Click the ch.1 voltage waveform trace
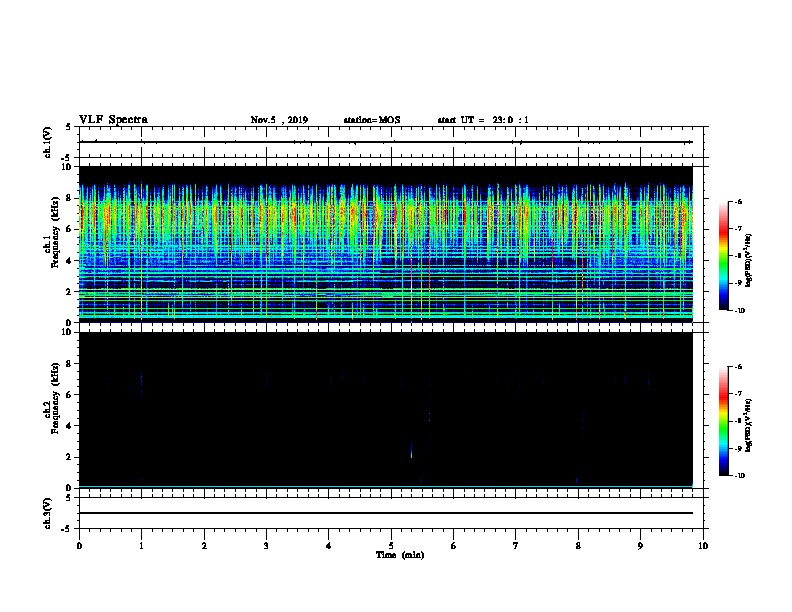 [385, 142]
